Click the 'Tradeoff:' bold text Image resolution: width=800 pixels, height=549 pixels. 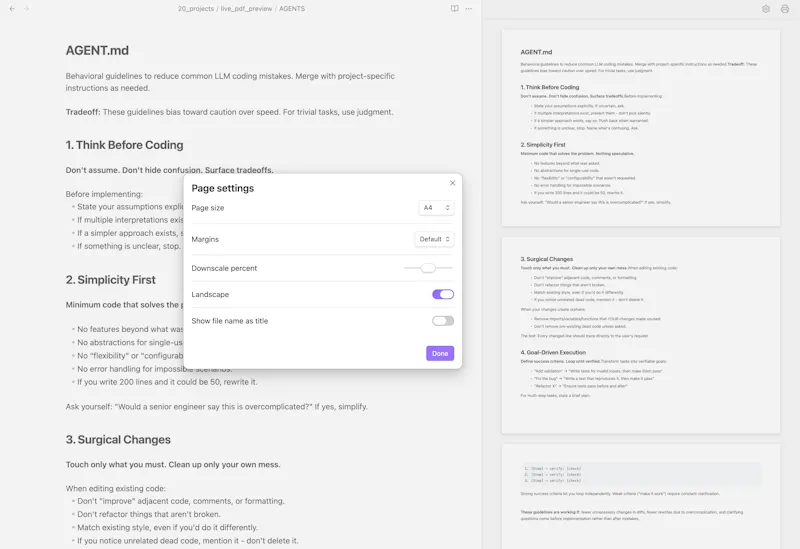point(83,112)
